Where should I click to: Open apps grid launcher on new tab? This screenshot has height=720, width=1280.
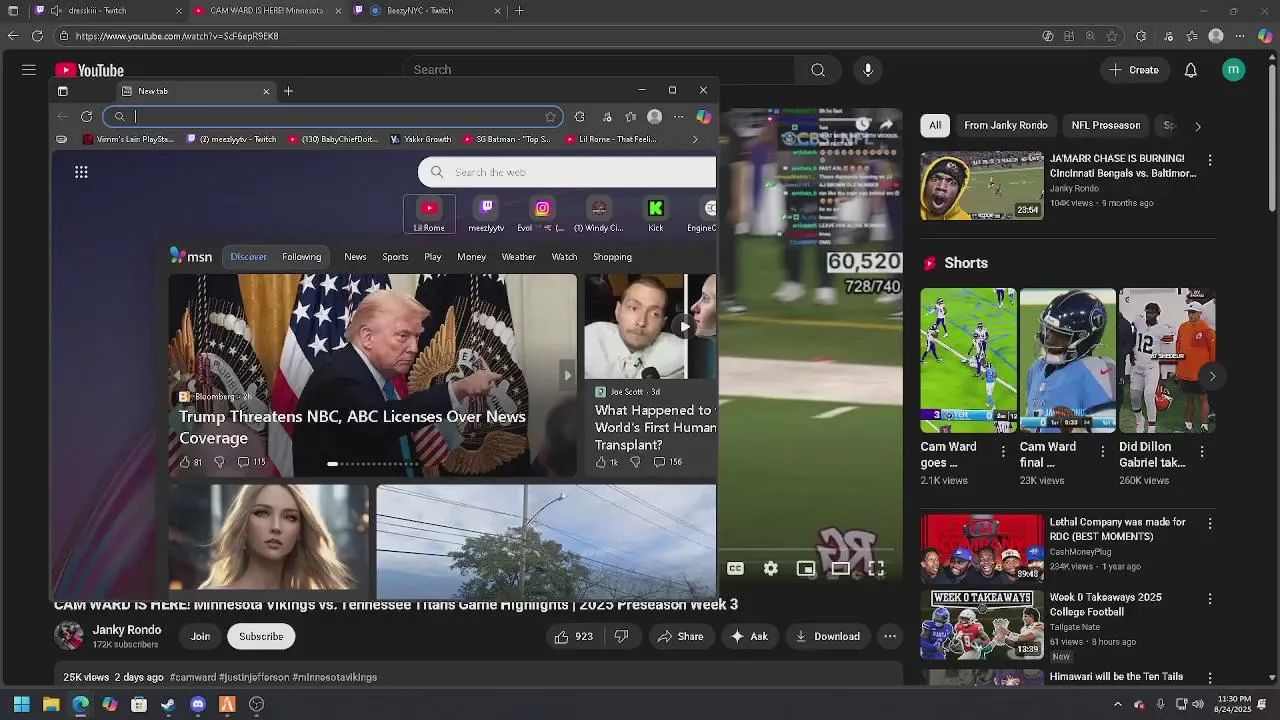click(81, 172)
